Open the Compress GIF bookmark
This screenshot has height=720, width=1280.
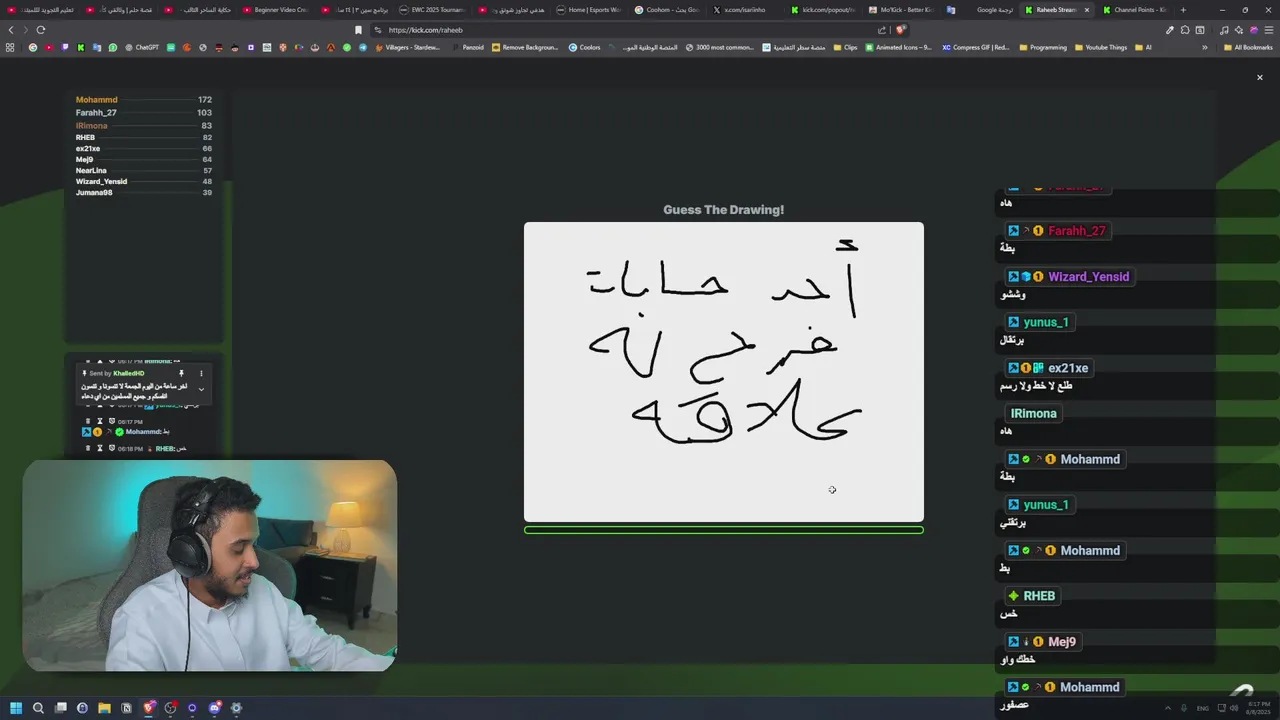pos(976,47)
